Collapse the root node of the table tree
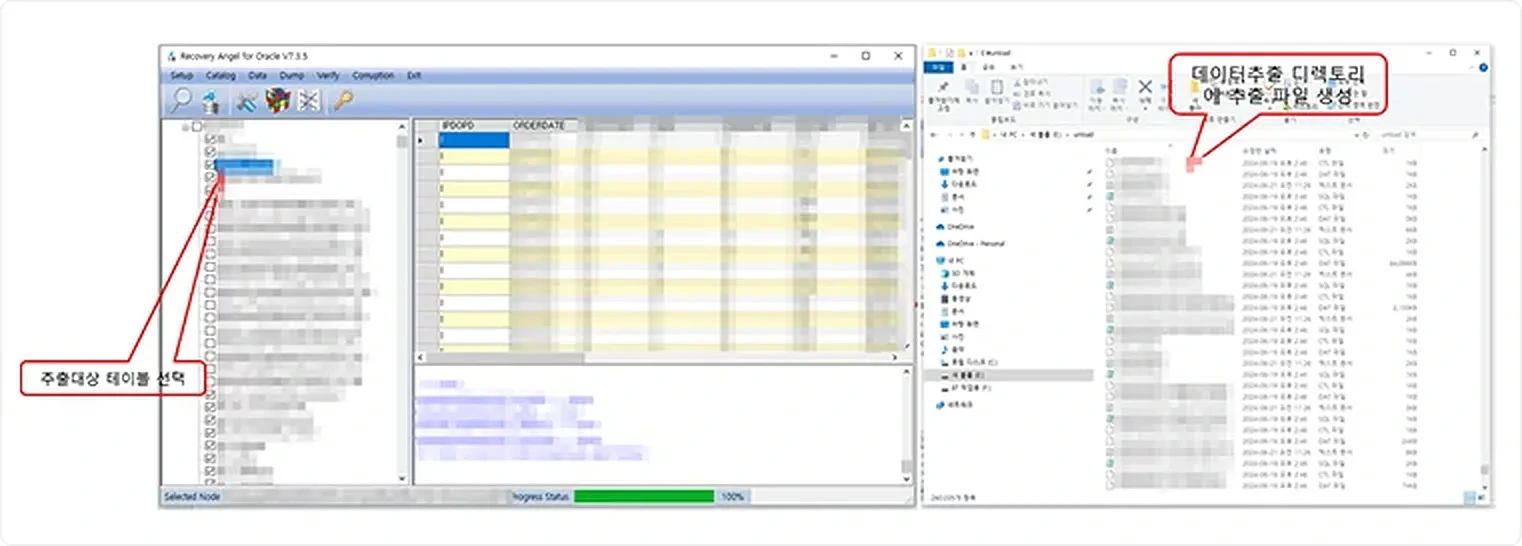The width and height of the screenshot is (1522, 546). [186, 127]
